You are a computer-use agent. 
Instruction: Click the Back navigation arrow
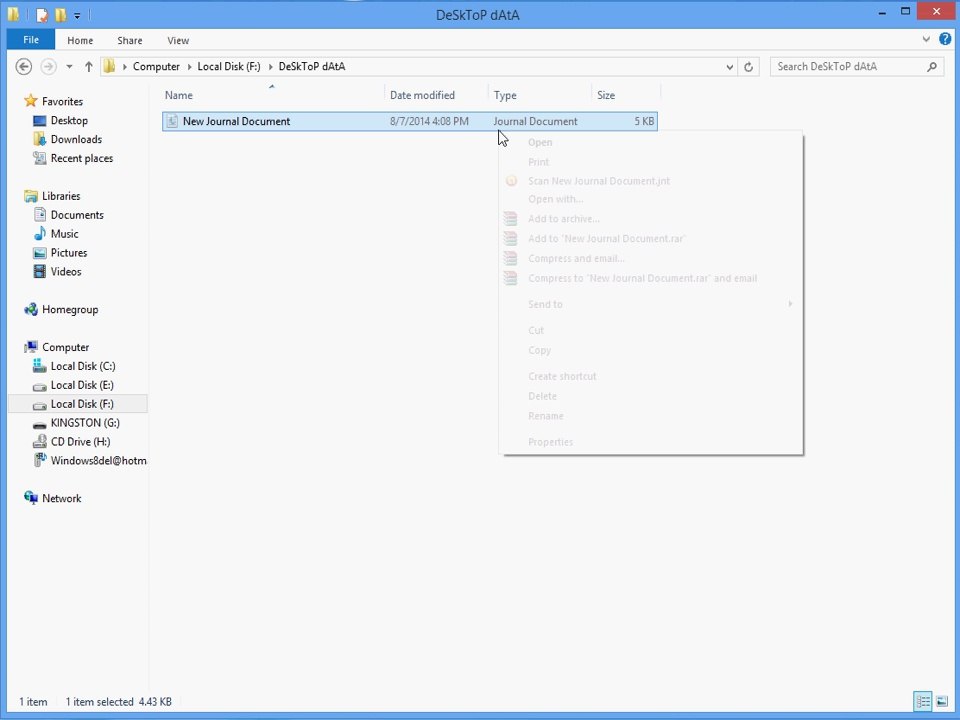coord(23,66)
